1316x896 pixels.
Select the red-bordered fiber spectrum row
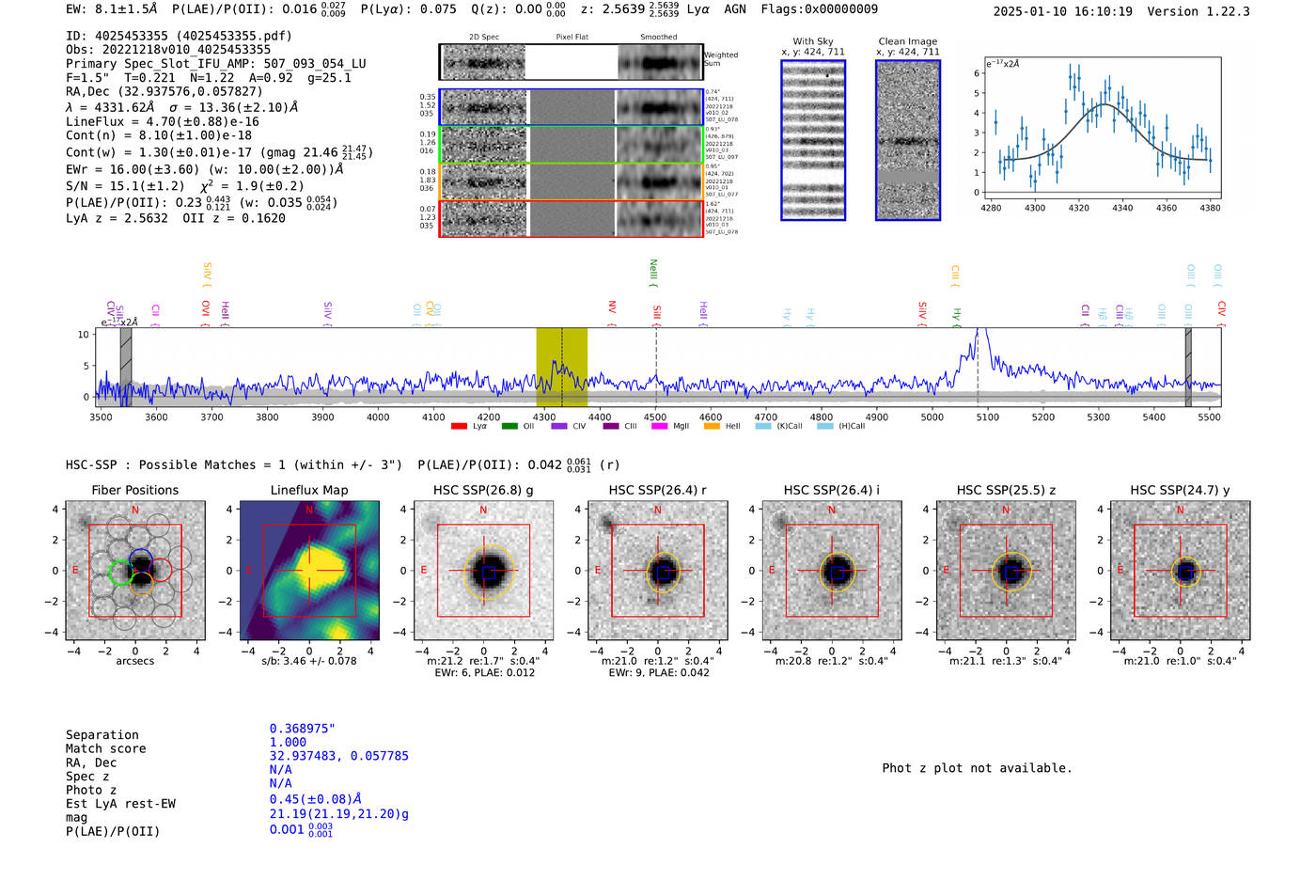click(x=572, y=219)
